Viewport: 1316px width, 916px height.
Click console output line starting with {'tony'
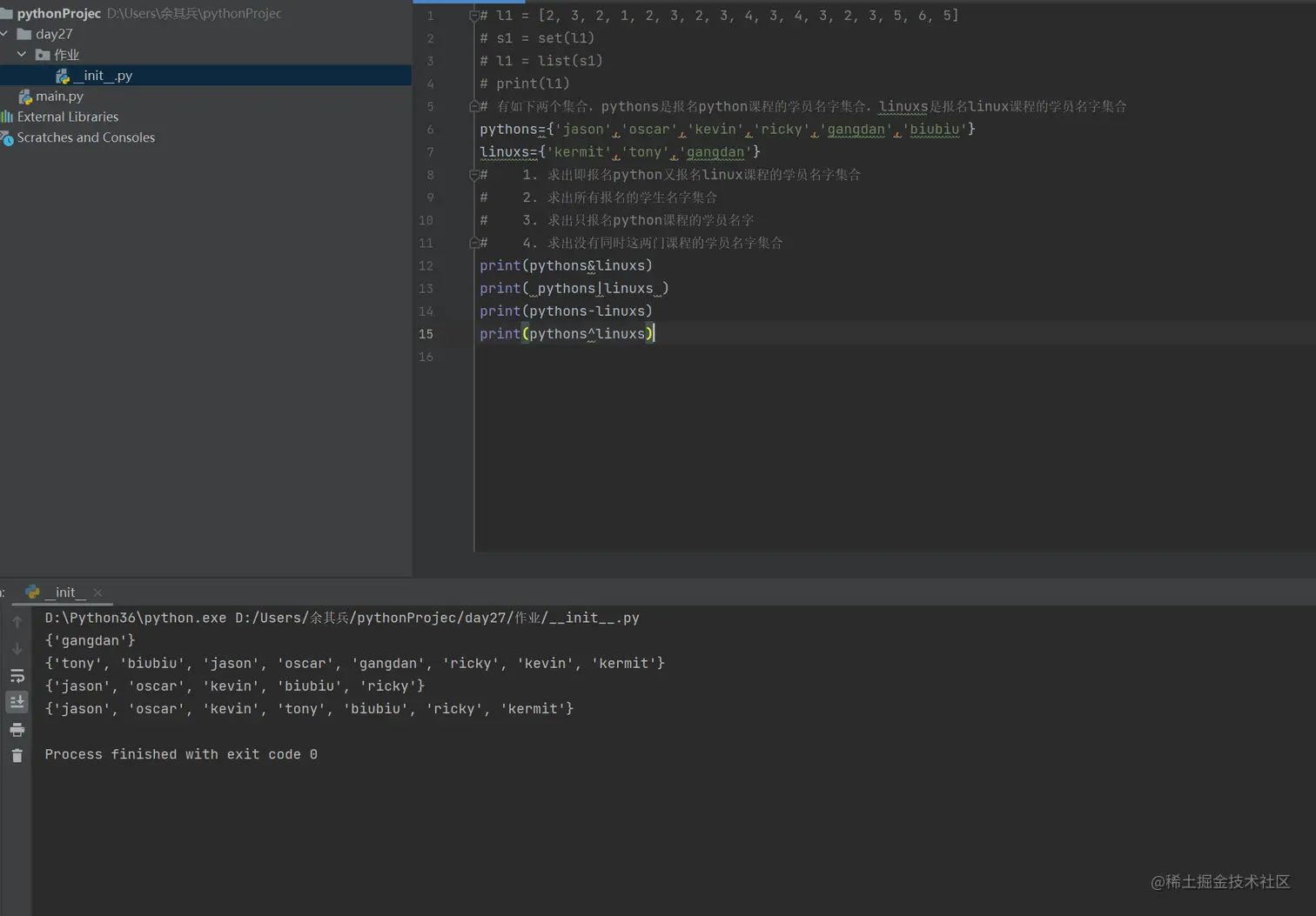355,664
